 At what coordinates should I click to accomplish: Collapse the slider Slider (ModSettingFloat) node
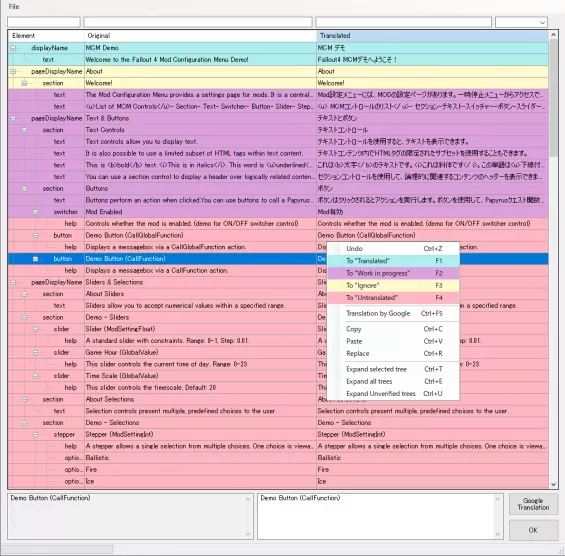point(35,329)
